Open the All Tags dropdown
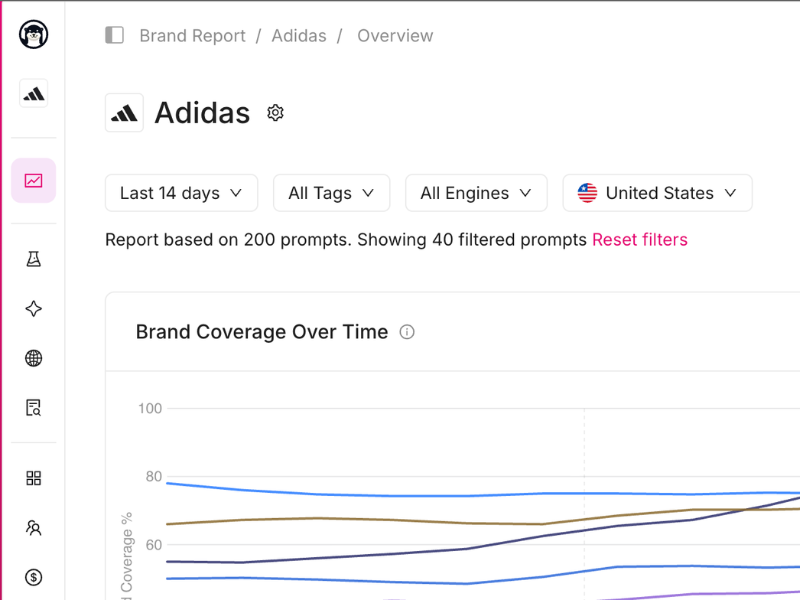The width and height of the screenshot is (800, 600). pyautogui.click(x=332, y=193)
